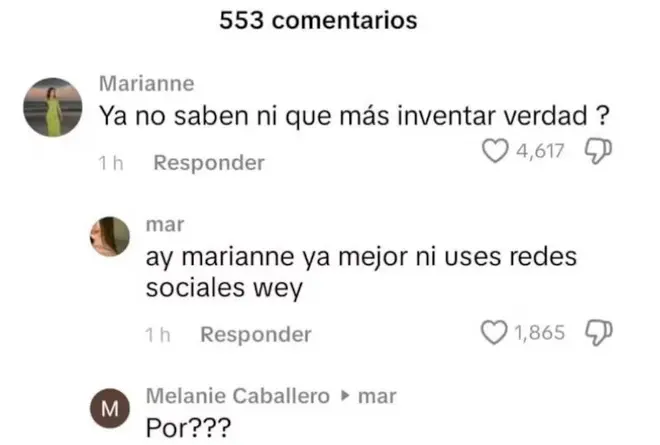Image resolution: width=660 pixels, height=445 pixels.
Task: Like mar's reply with heart icon
Action: point(494,333)
